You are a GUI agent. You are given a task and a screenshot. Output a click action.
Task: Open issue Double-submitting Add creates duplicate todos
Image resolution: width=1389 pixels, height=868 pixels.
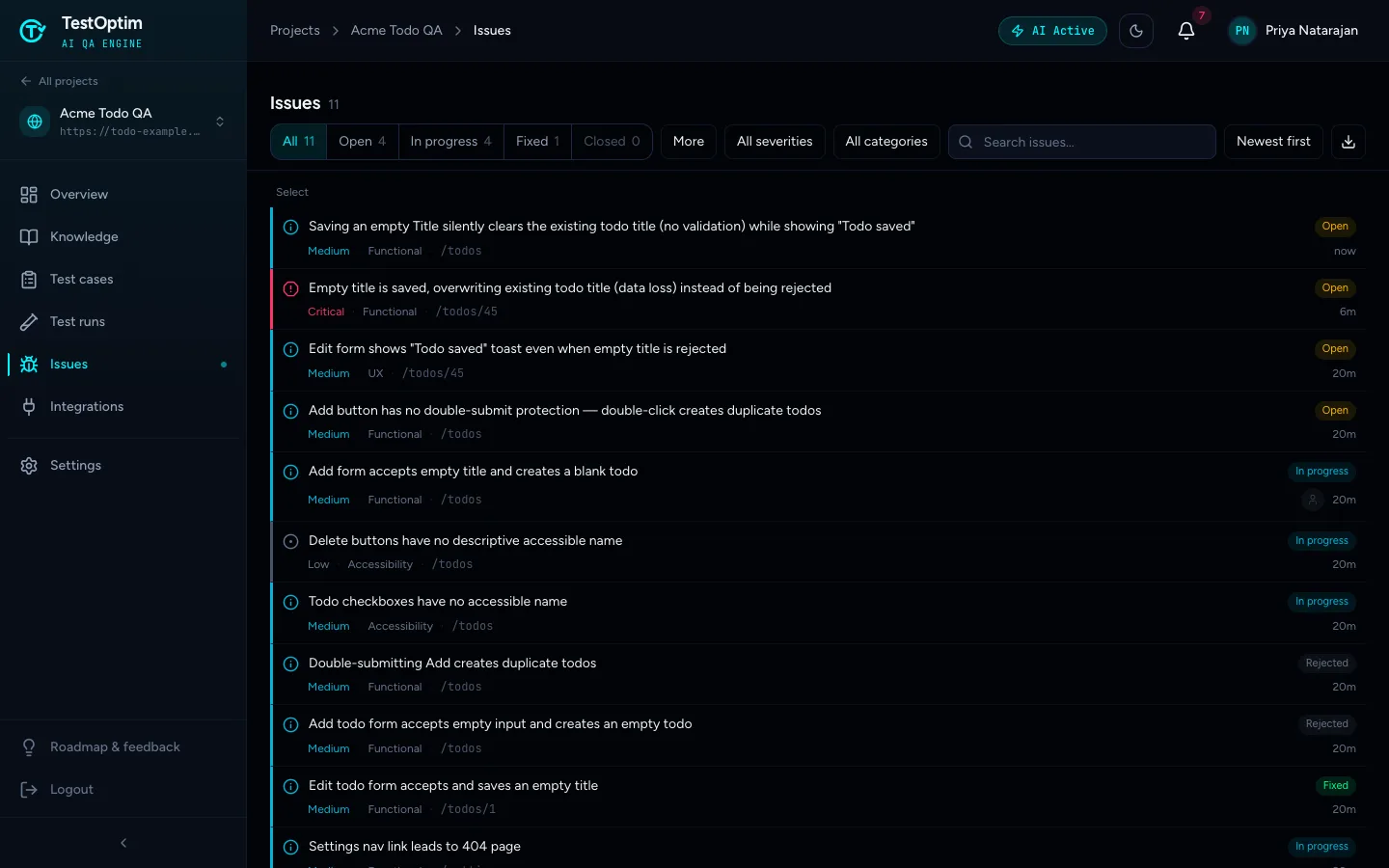818,674
